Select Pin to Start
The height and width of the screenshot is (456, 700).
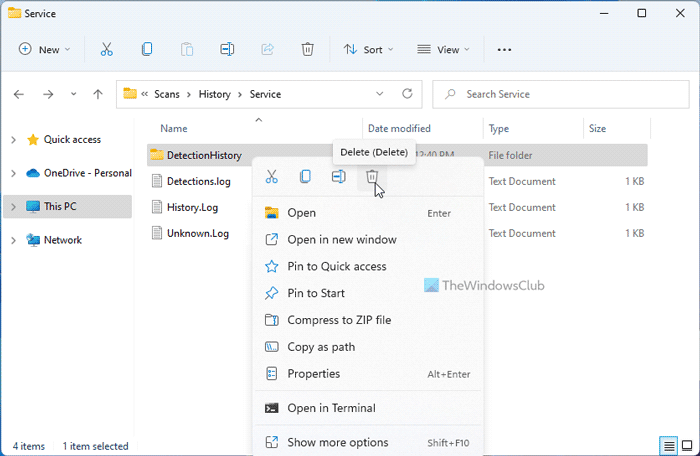point(368,293)
